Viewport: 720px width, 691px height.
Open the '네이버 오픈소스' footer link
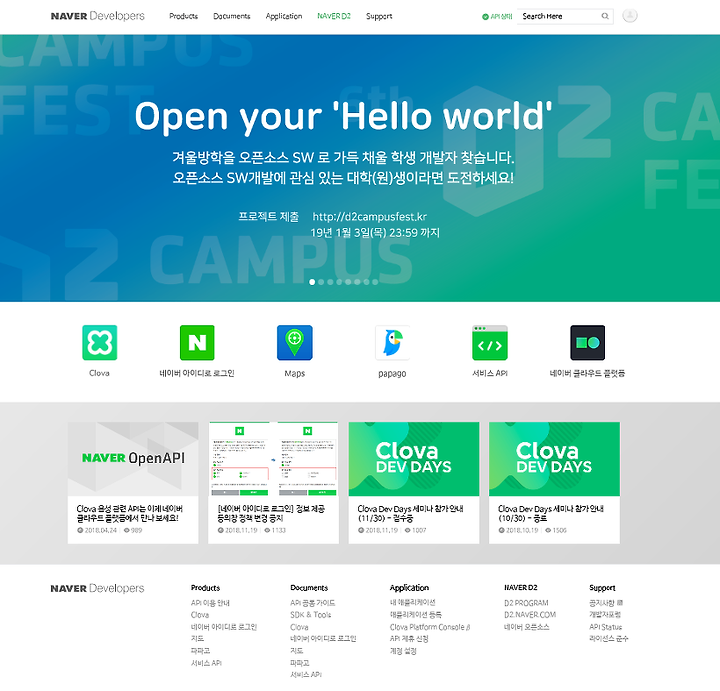click(527, 627)
